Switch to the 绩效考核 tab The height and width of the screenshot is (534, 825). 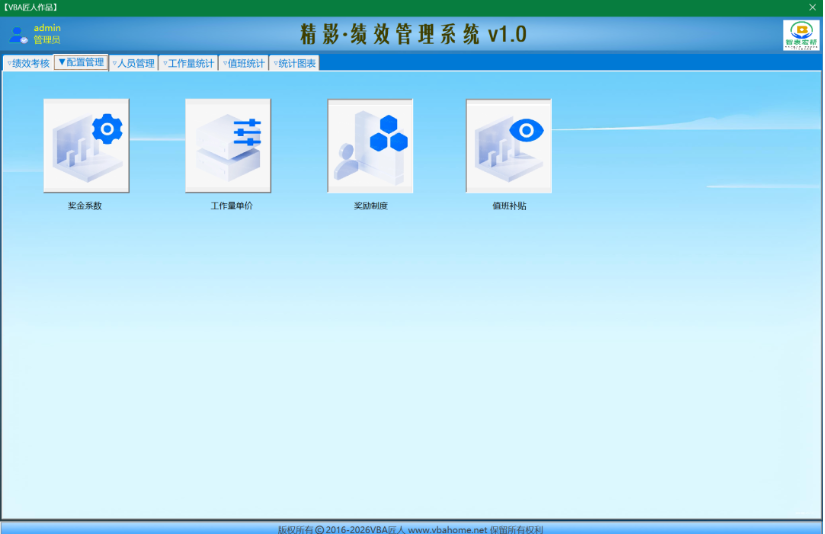click(28, 63)
